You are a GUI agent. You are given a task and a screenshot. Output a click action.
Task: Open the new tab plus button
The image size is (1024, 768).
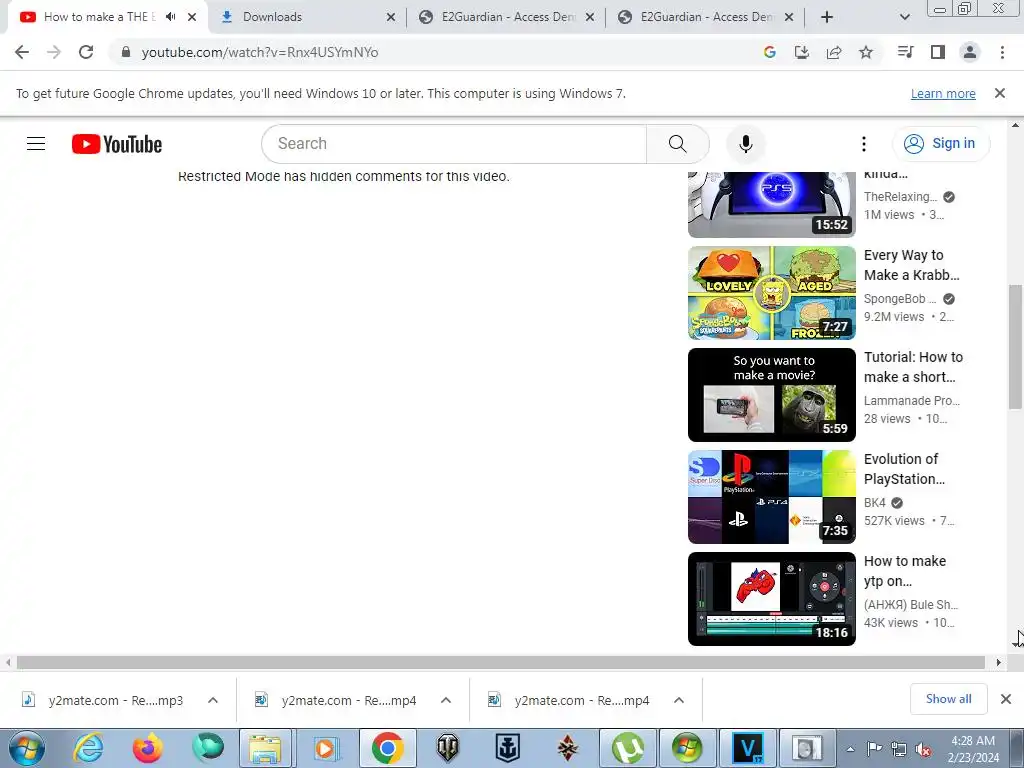(827, 17)
